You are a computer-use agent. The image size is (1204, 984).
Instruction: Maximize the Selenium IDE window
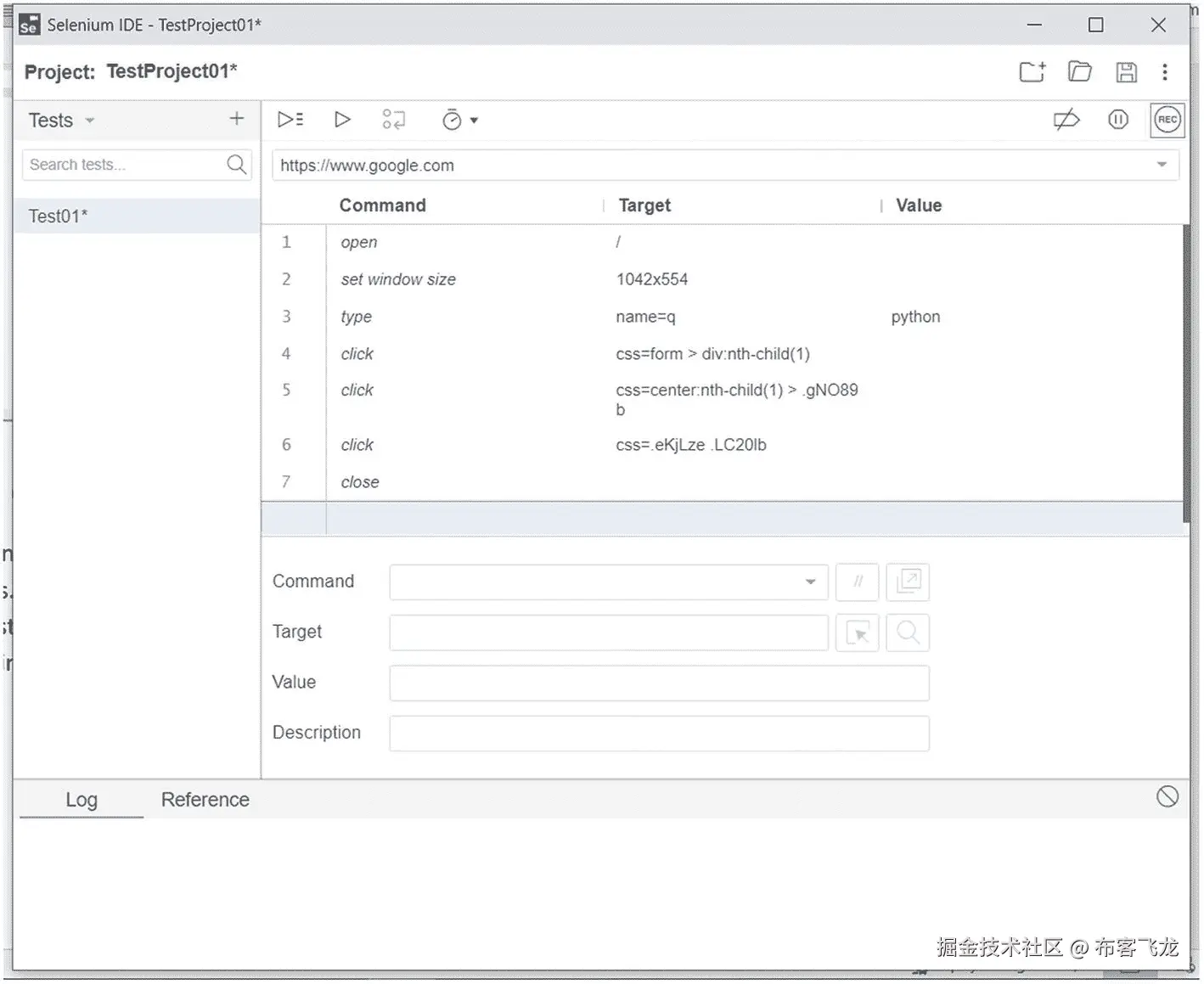[1096, 25]
